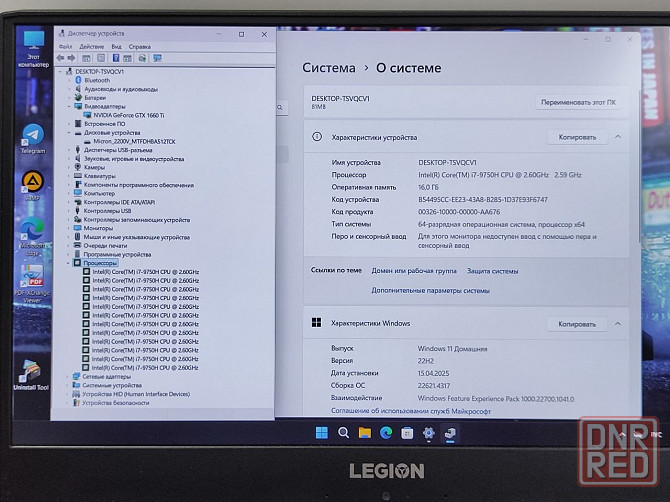This screenshot has height=502, width=670.
Task: Collapse the Видеоадаптеры category
Action: point(69,106)
